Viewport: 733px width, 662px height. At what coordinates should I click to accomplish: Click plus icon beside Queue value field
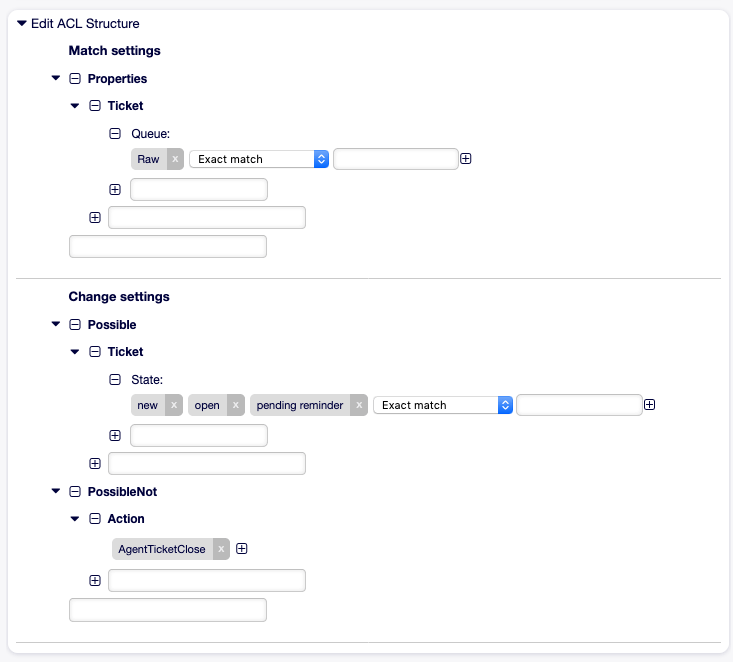[466, 159]
